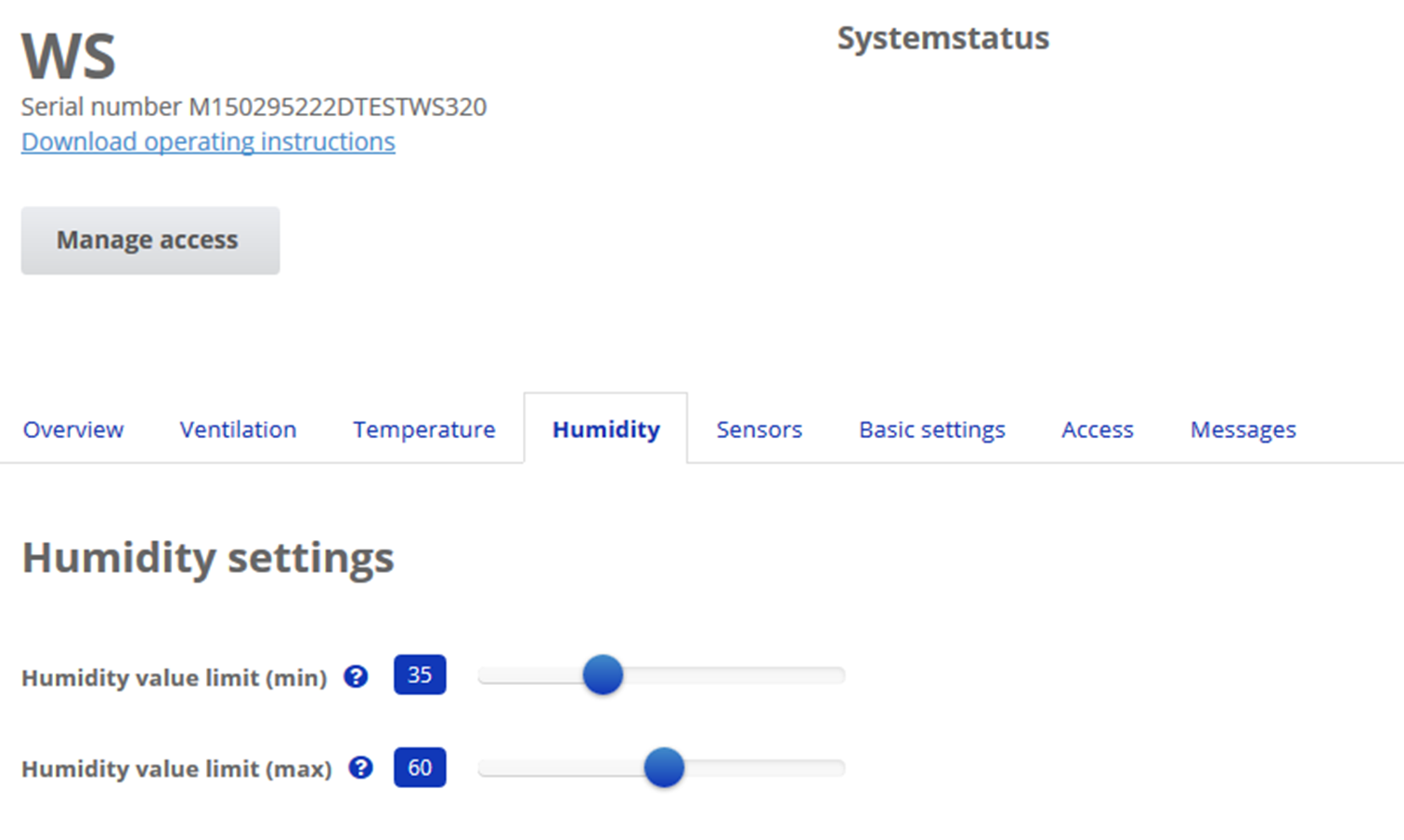Click the Systemstatus heading
The height and width of the screenshot is (840, 1404).
(x=942, y=38)
